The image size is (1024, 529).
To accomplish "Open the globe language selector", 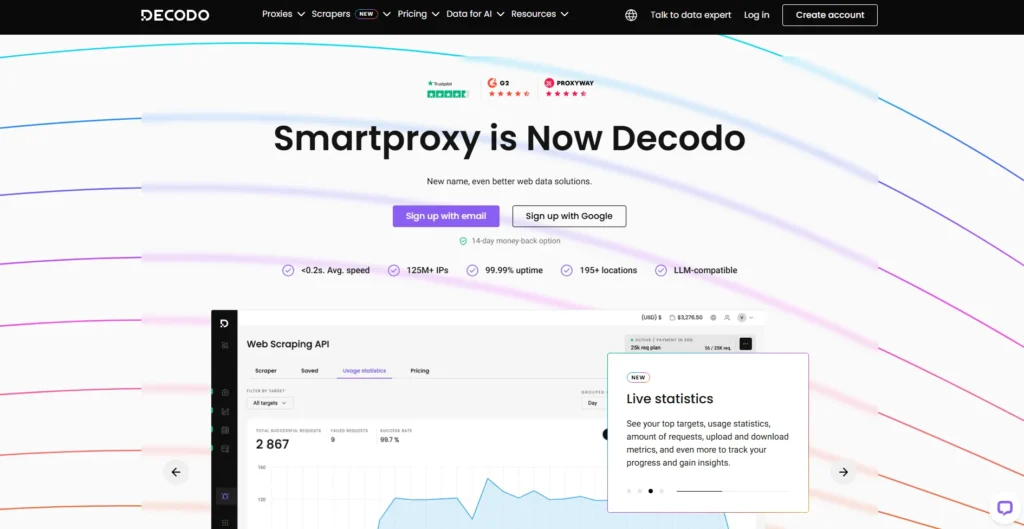I will point(631,15).
